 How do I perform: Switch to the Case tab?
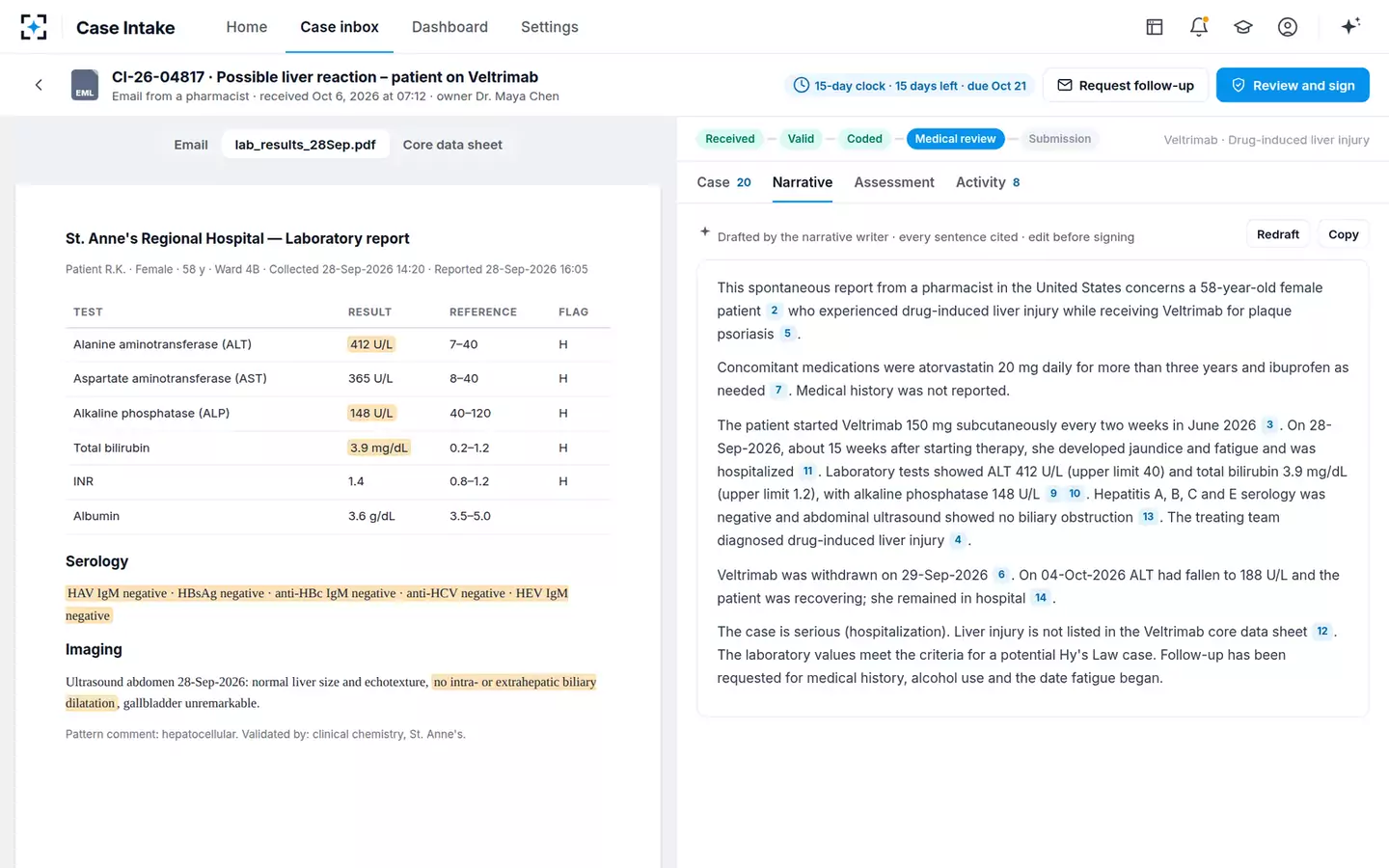[723, 182]
